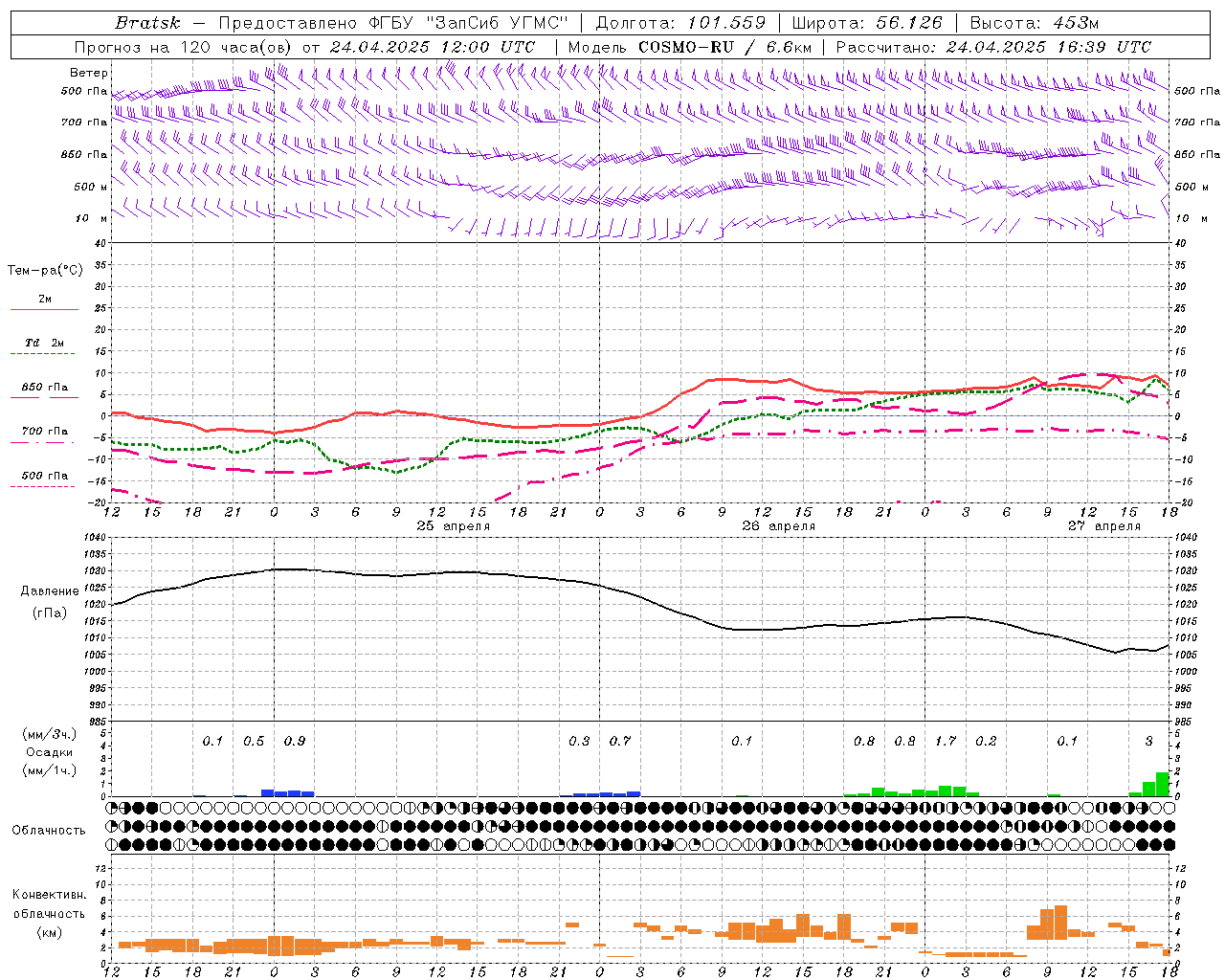Viewport: 1225px width, 980px height.
Task: Click the "0.3" precipitation amount value
Action: (x=579, y=742)
